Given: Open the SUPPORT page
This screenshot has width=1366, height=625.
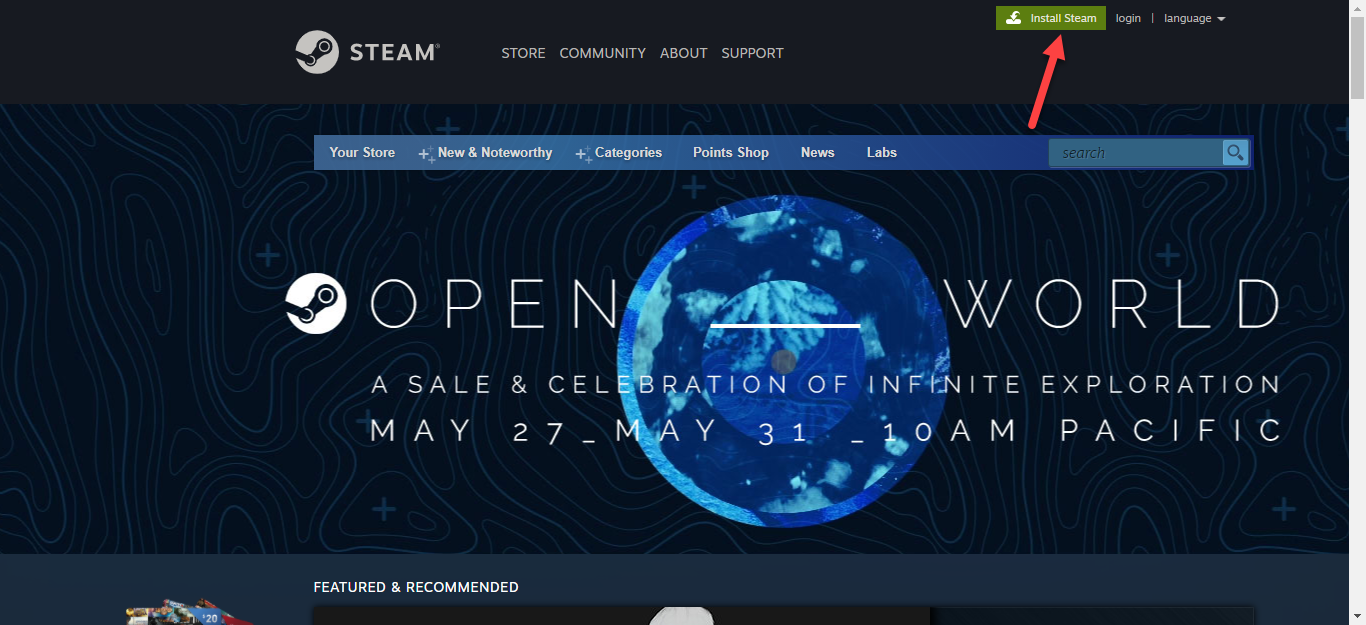Looking at the screenshot, I should [752, 53].
